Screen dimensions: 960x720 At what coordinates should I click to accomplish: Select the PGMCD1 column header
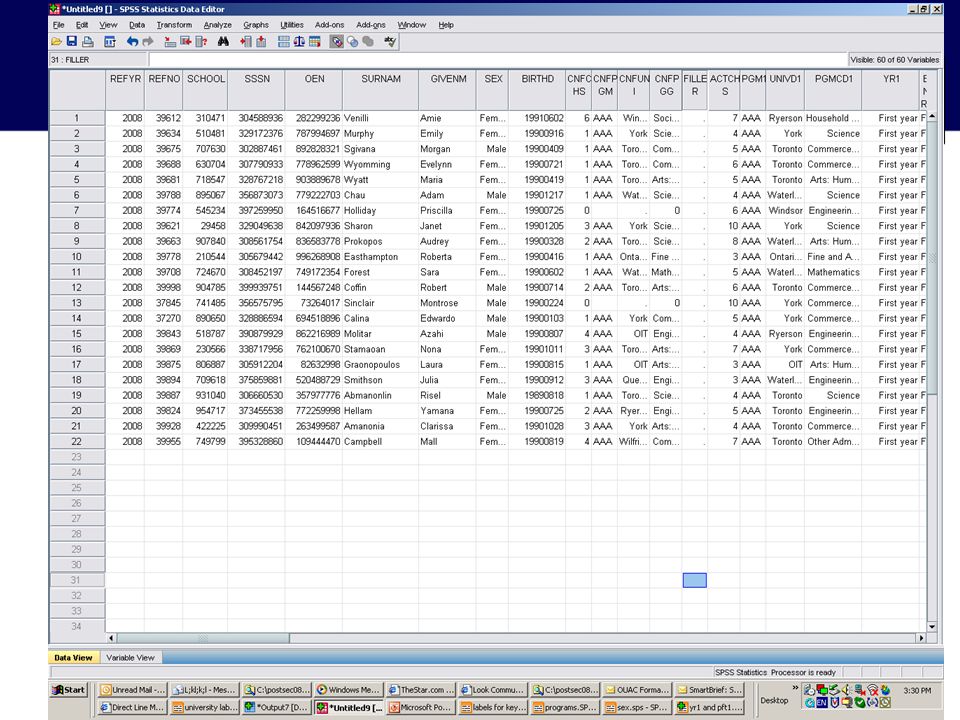click(x=833, y=89)
